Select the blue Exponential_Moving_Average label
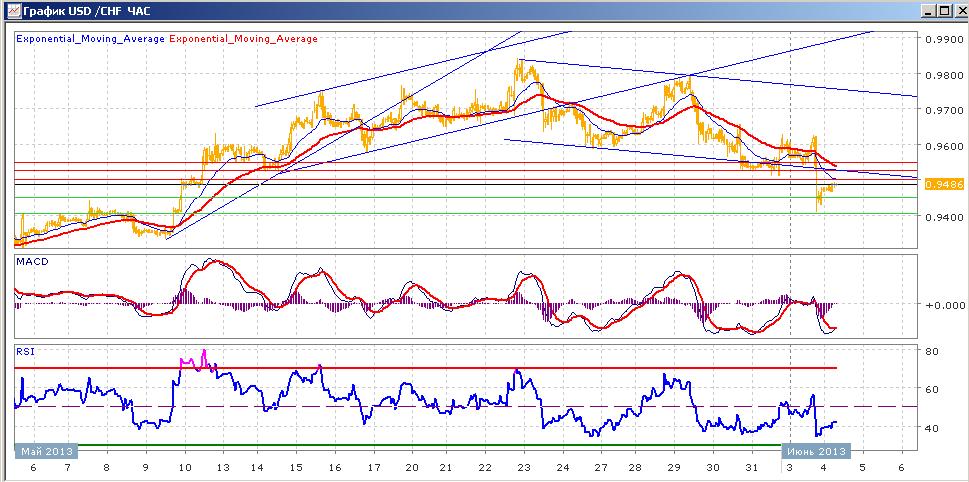 (90, 38)
